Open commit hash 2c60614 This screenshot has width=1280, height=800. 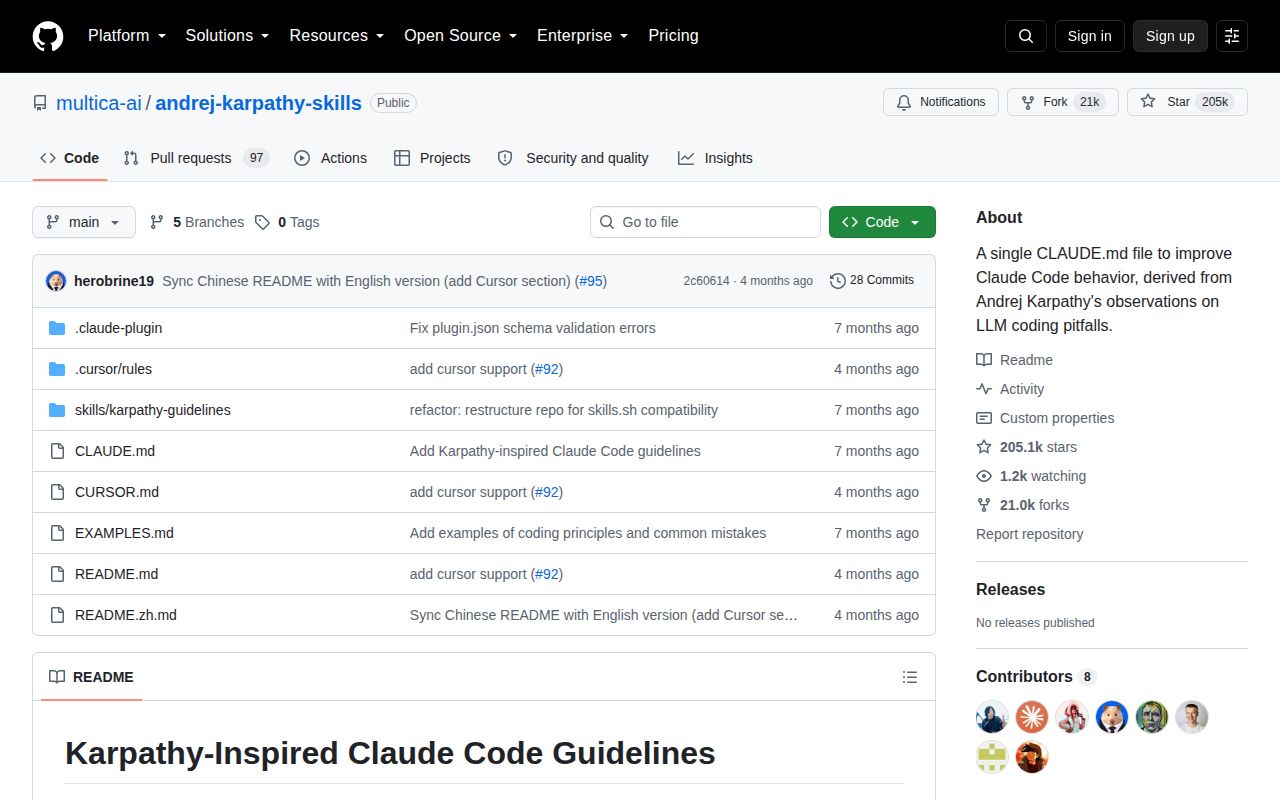coord(707,281)
